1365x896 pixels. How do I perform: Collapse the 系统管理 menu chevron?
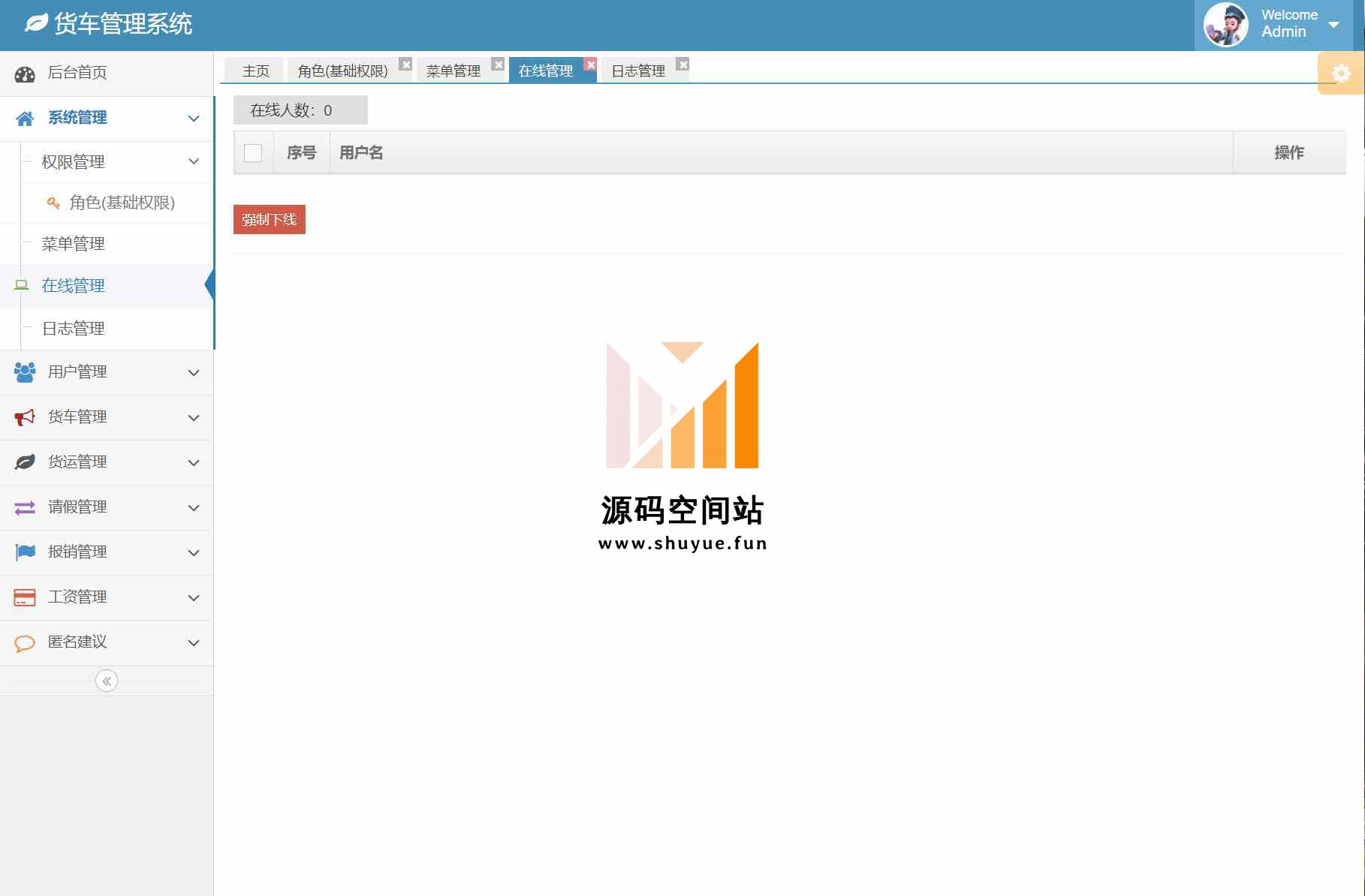[194, 118]
